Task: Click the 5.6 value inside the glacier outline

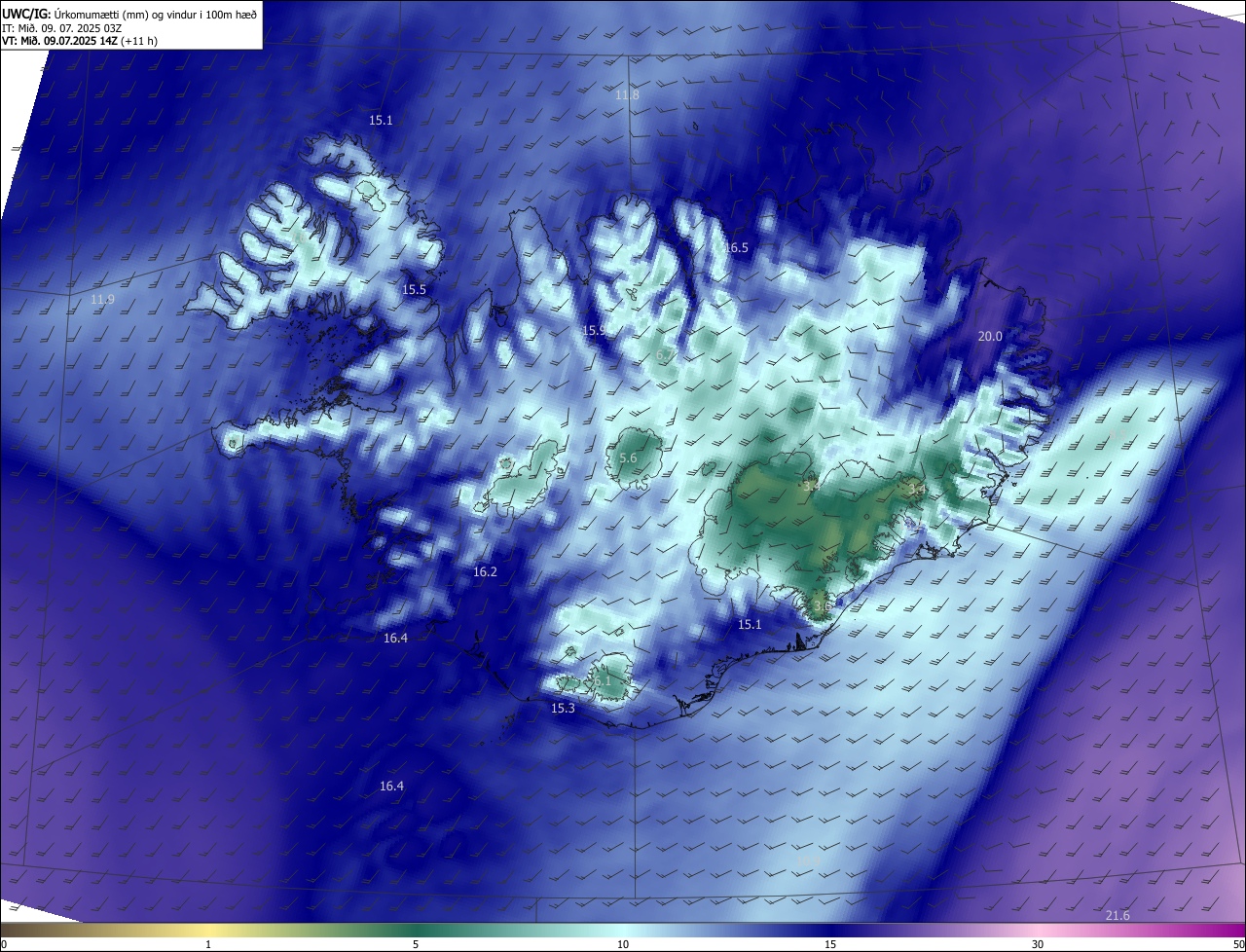Action: pos(628,458)
